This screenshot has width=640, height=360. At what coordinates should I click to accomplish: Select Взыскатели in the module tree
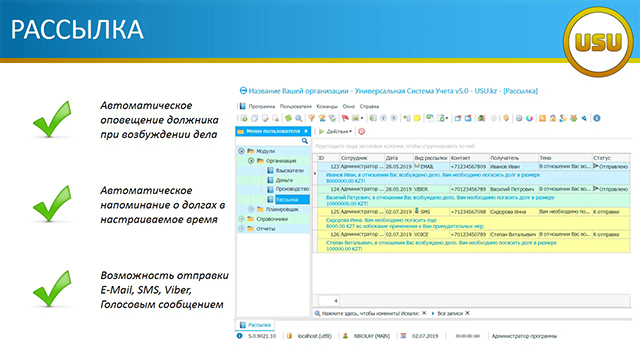(289, 171)
